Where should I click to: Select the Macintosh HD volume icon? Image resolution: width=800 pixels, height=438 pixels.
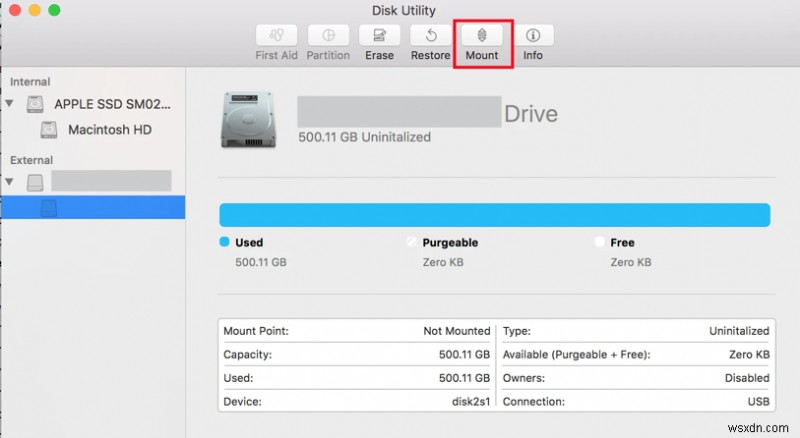coord(48,130)
